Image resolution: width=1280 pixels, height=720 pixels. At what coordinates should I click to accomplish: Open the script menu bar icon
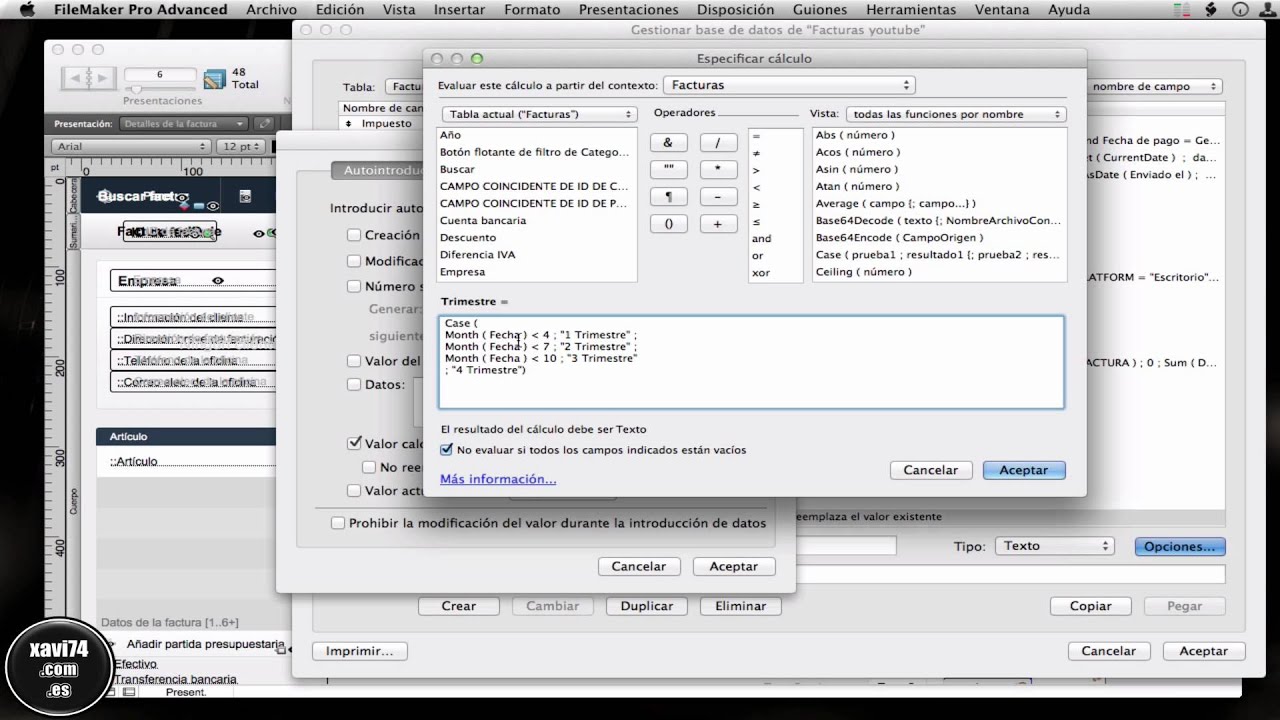[x=1211, y=10]
